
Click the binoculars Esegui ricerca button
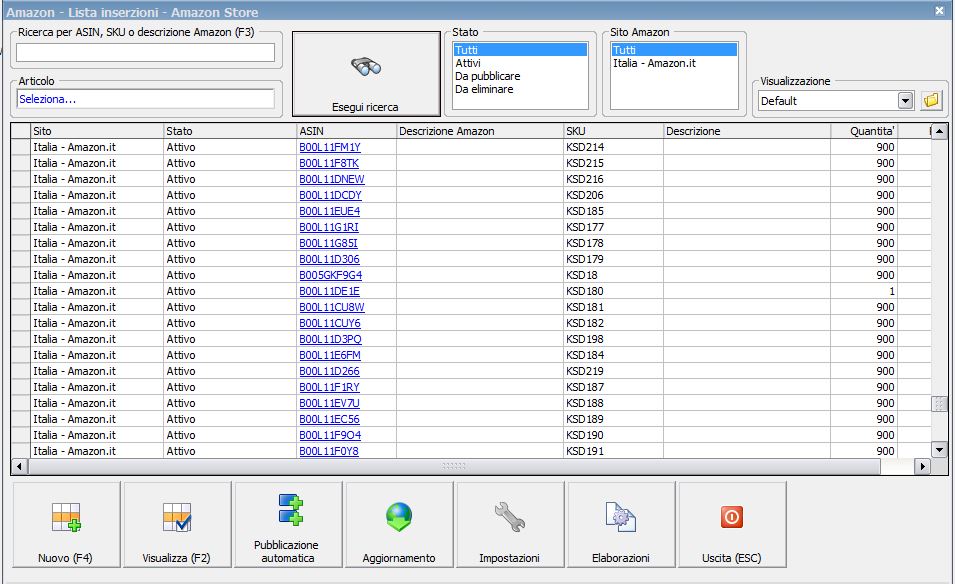coord(366,74)
